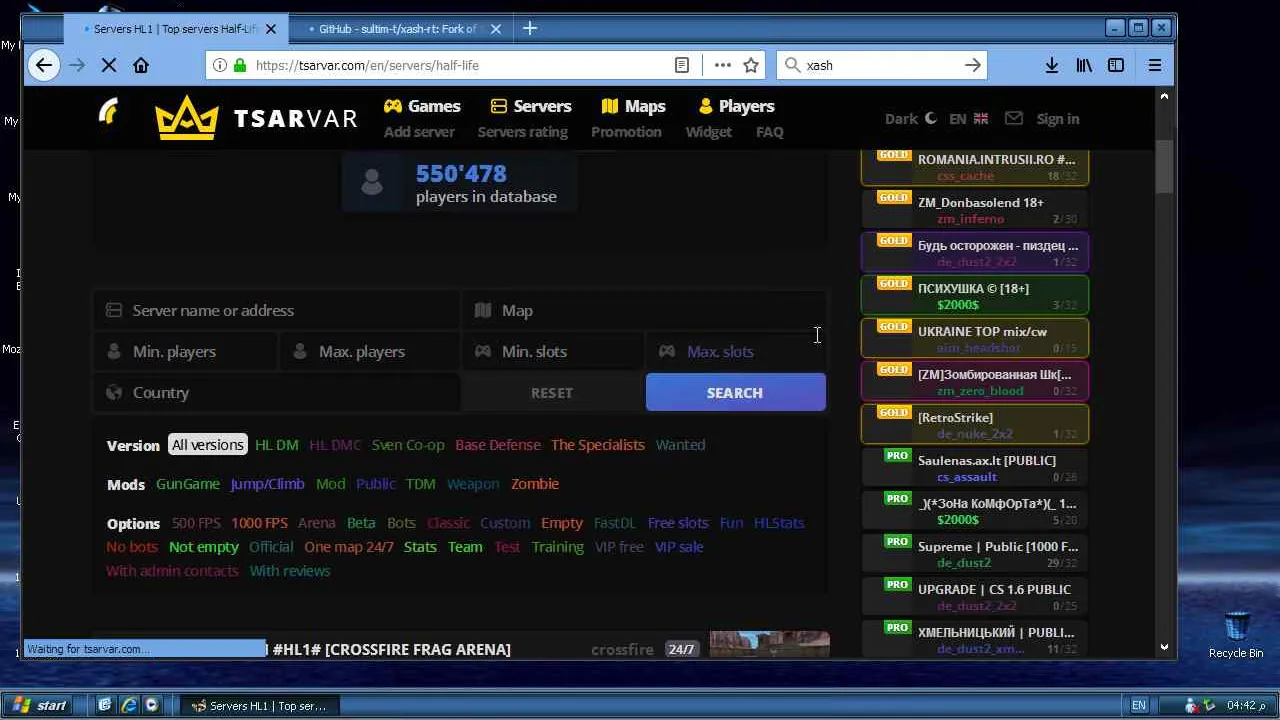Click the taskbar EN language indicator
1280x720 pixels.
[x=1139, y=705]
